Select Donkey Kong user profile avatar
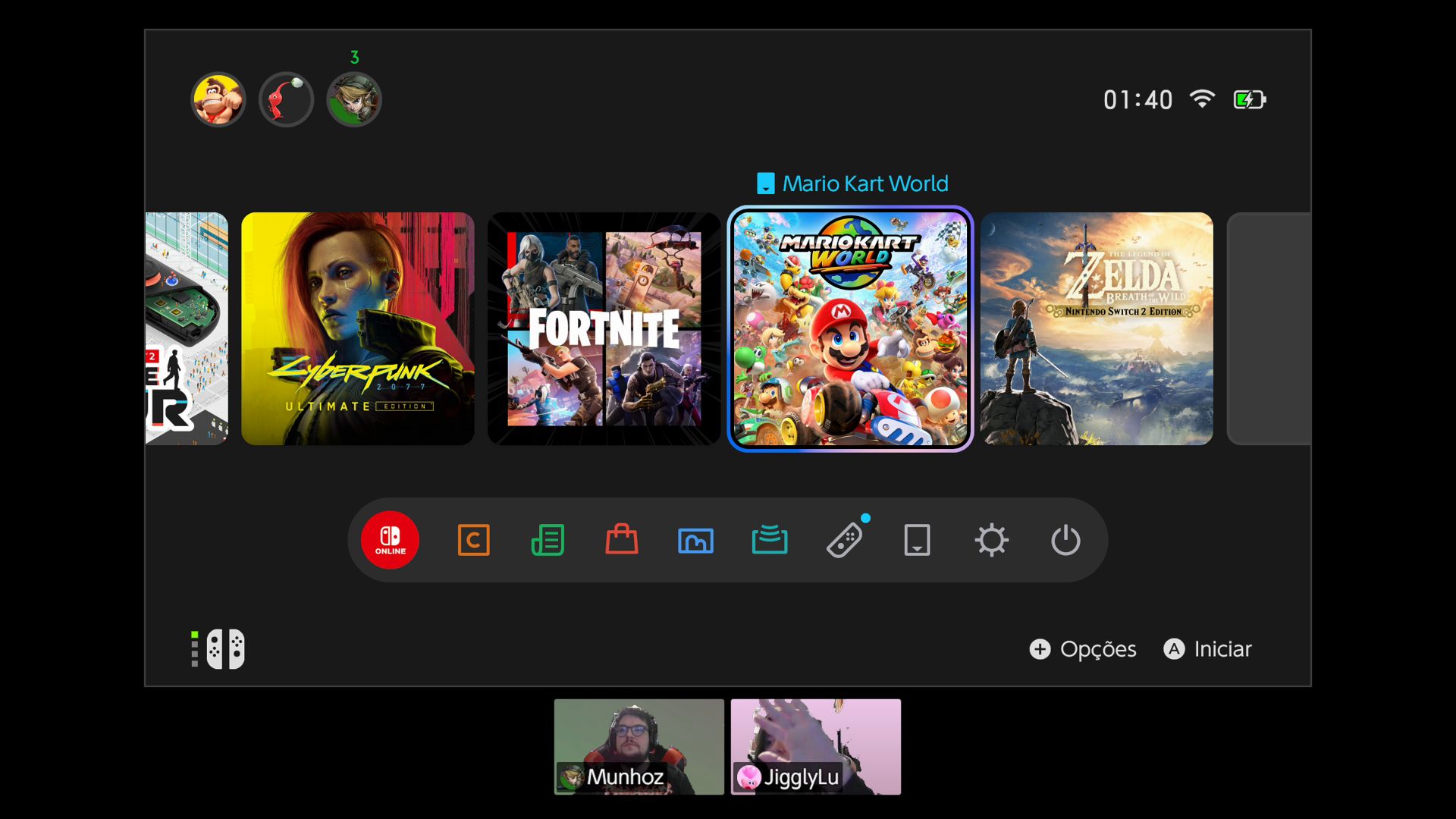 tap(218, 99)
